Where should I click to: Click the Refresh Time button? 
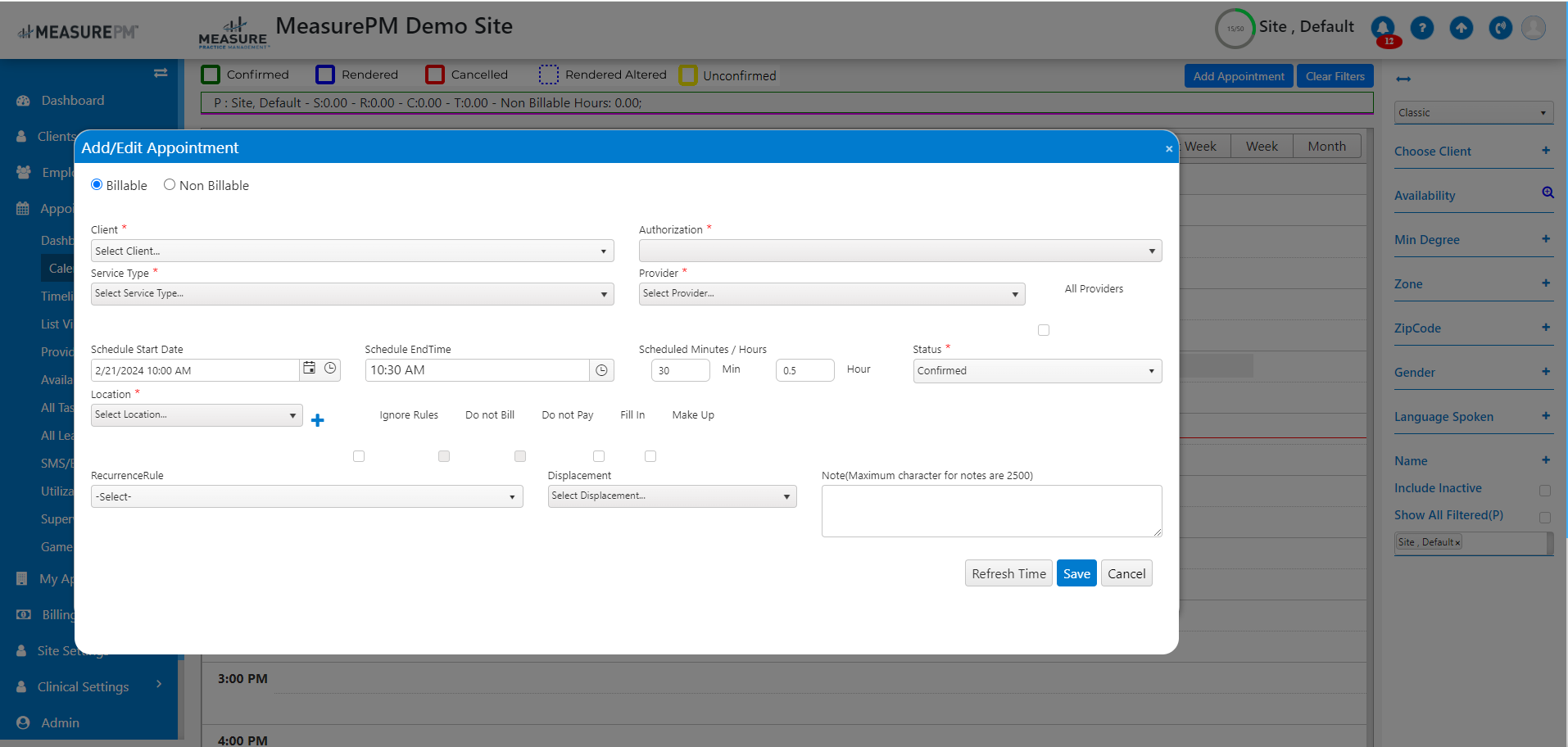click(1008, 573)
